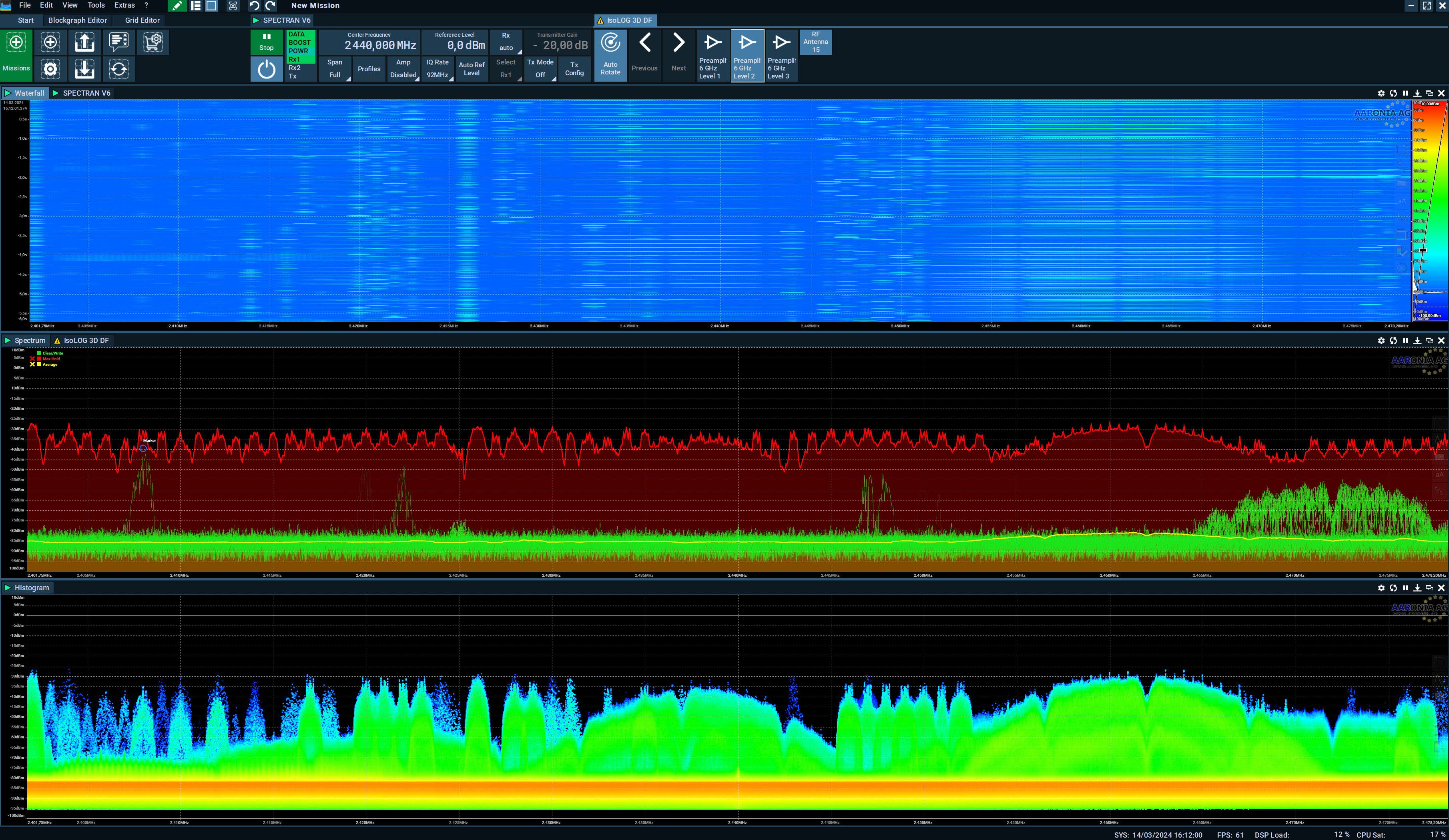Open the mission settings gear icon
The width and height of the screenshot is (1449, 840).
(x=50, y=69)
